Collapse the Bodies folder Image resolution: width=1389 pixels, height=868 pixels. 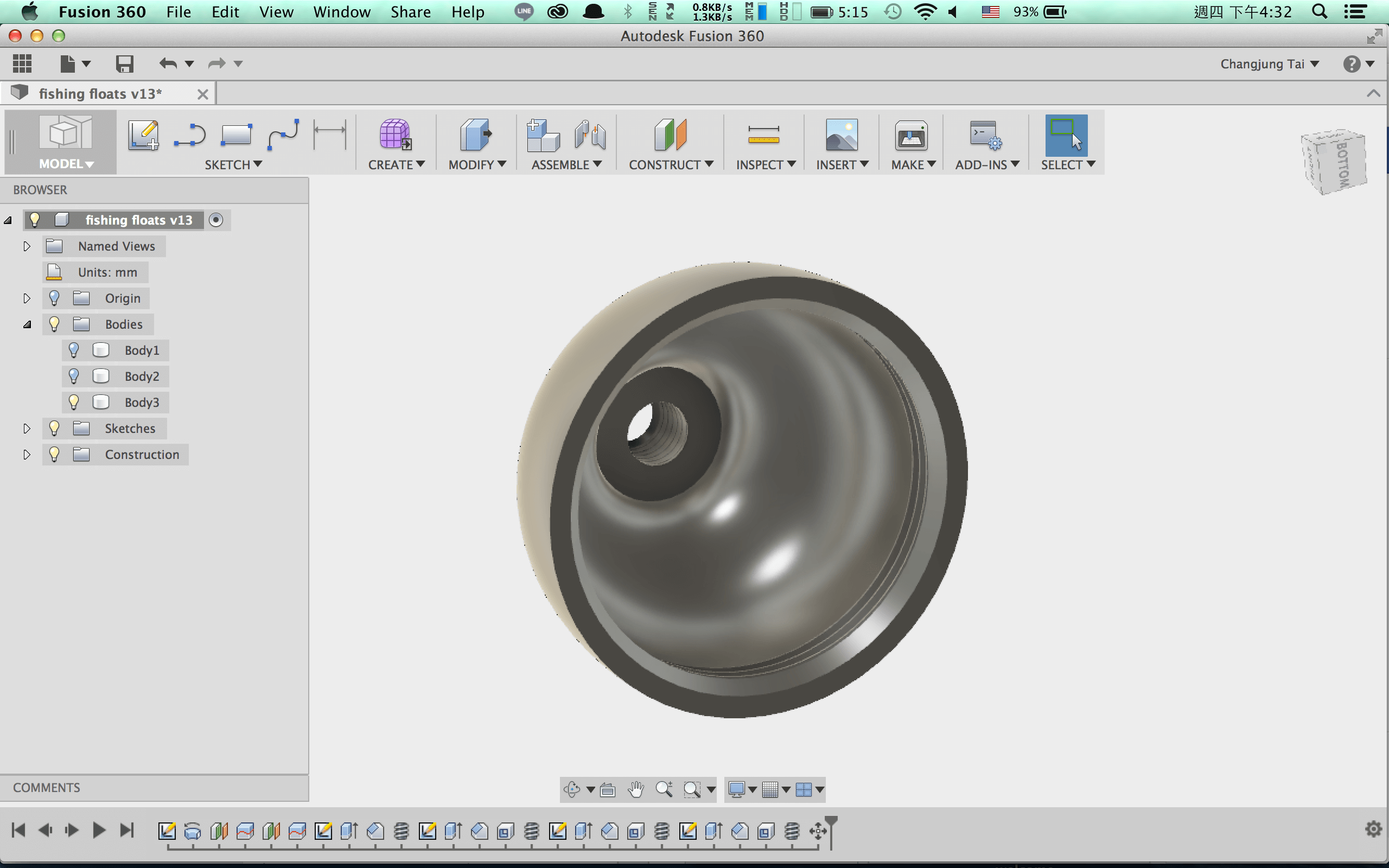27,324
